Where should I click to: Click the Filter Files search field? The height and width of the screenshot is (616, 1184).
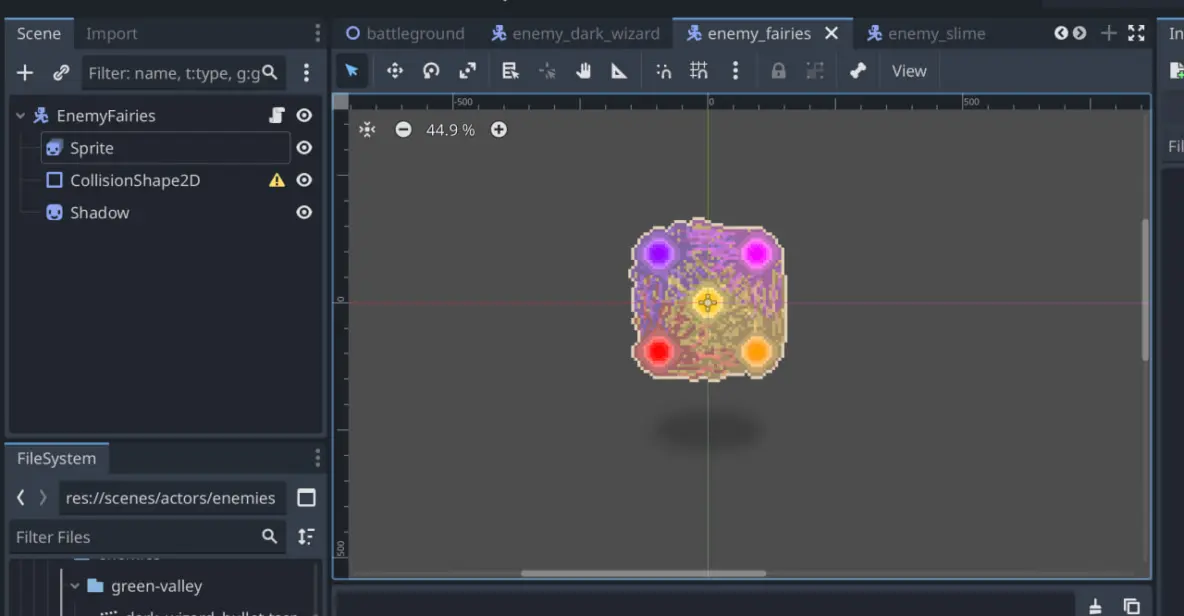pos(135,537)
